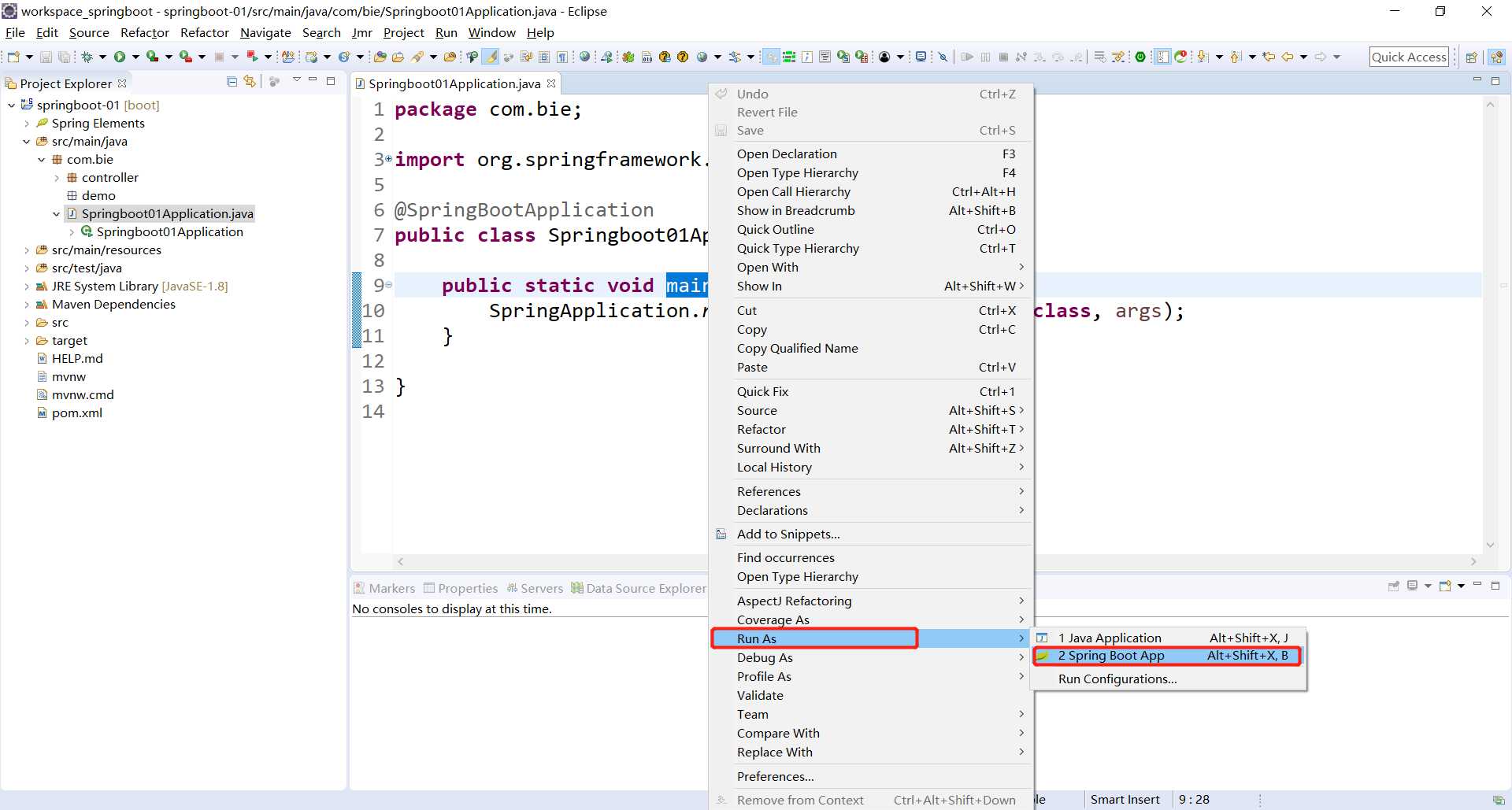Open the Navigate menu

pos(265,32)
